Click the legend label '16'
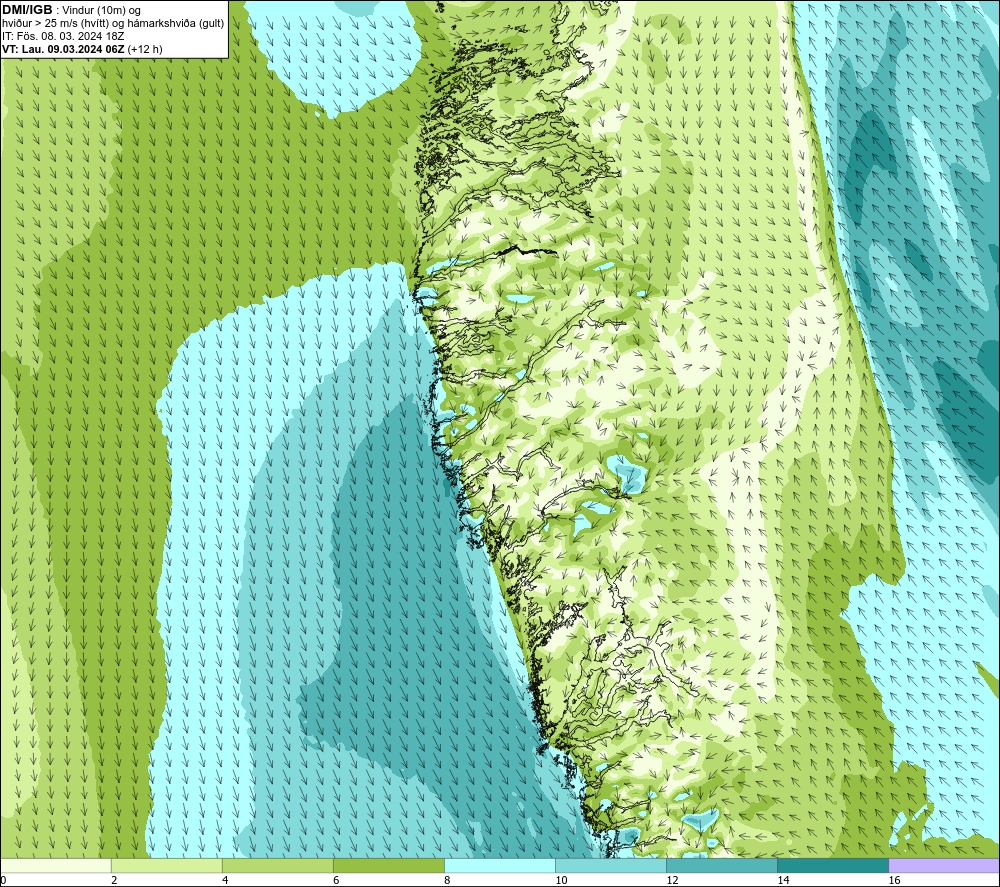Viewport: 1000px width, 887px height. coord(893,881)
